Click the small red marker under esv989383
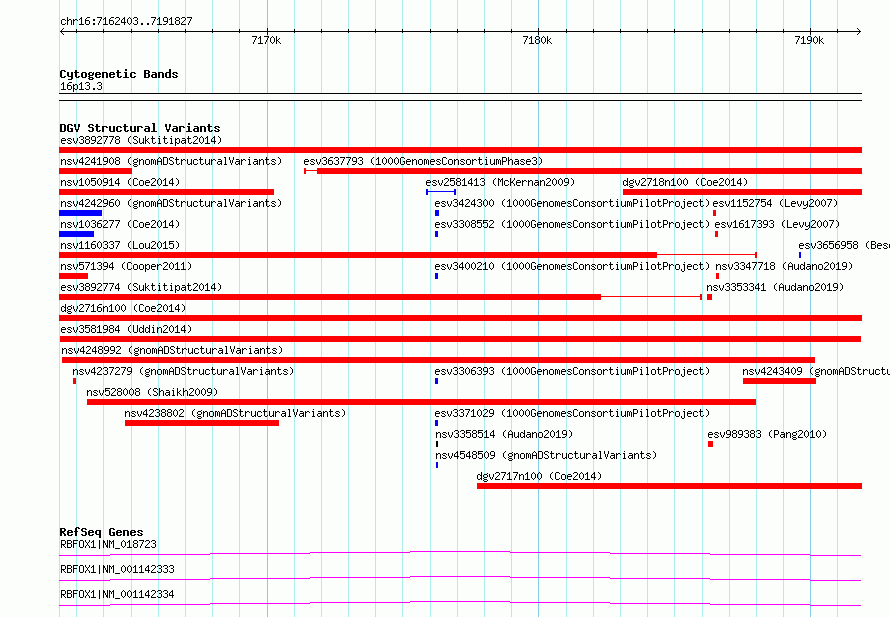Viewport: 890px width, 617px height. click(710, 444)
